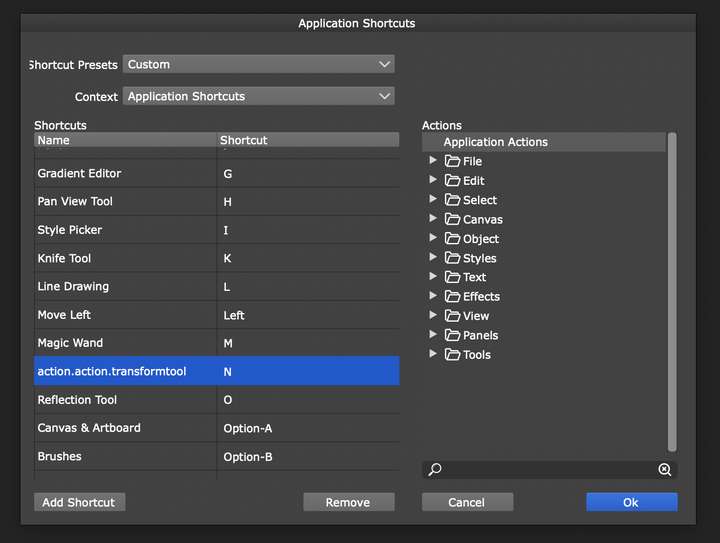The height and width of the screenshot is (543, 720).
Task: Expand the View actions group
Action: (433, 315)
